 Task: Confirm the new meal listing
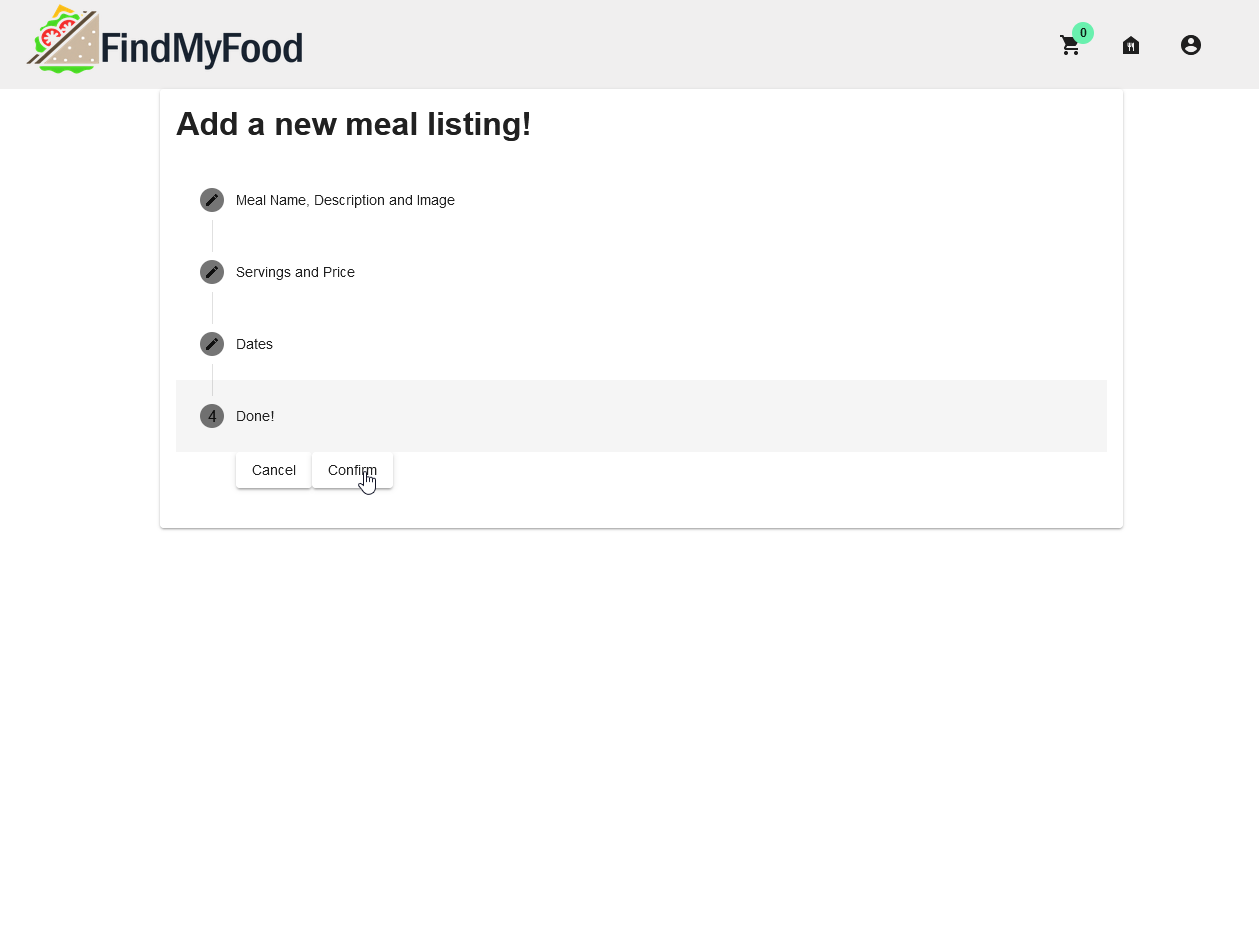tap(352, 470)
